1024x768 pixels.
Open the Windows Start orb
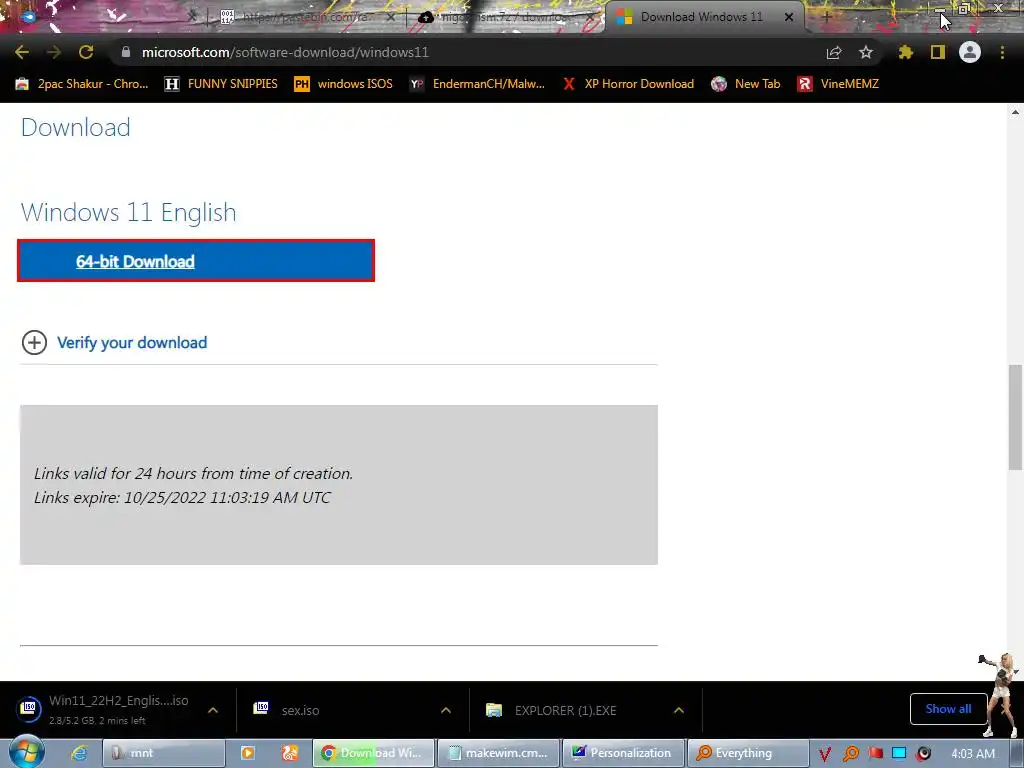click(27, 752)
